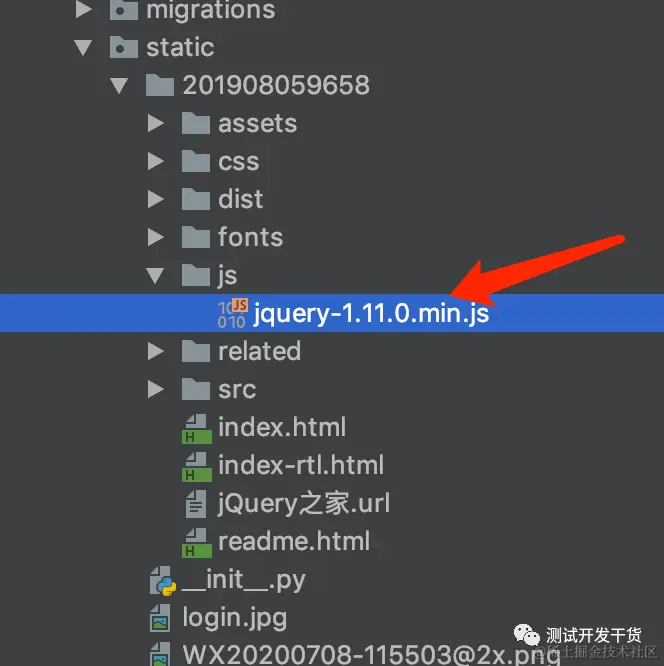Expand the fonts folder arrow
664x666 pixels.
pyautogui.click(x=156, y=237)
